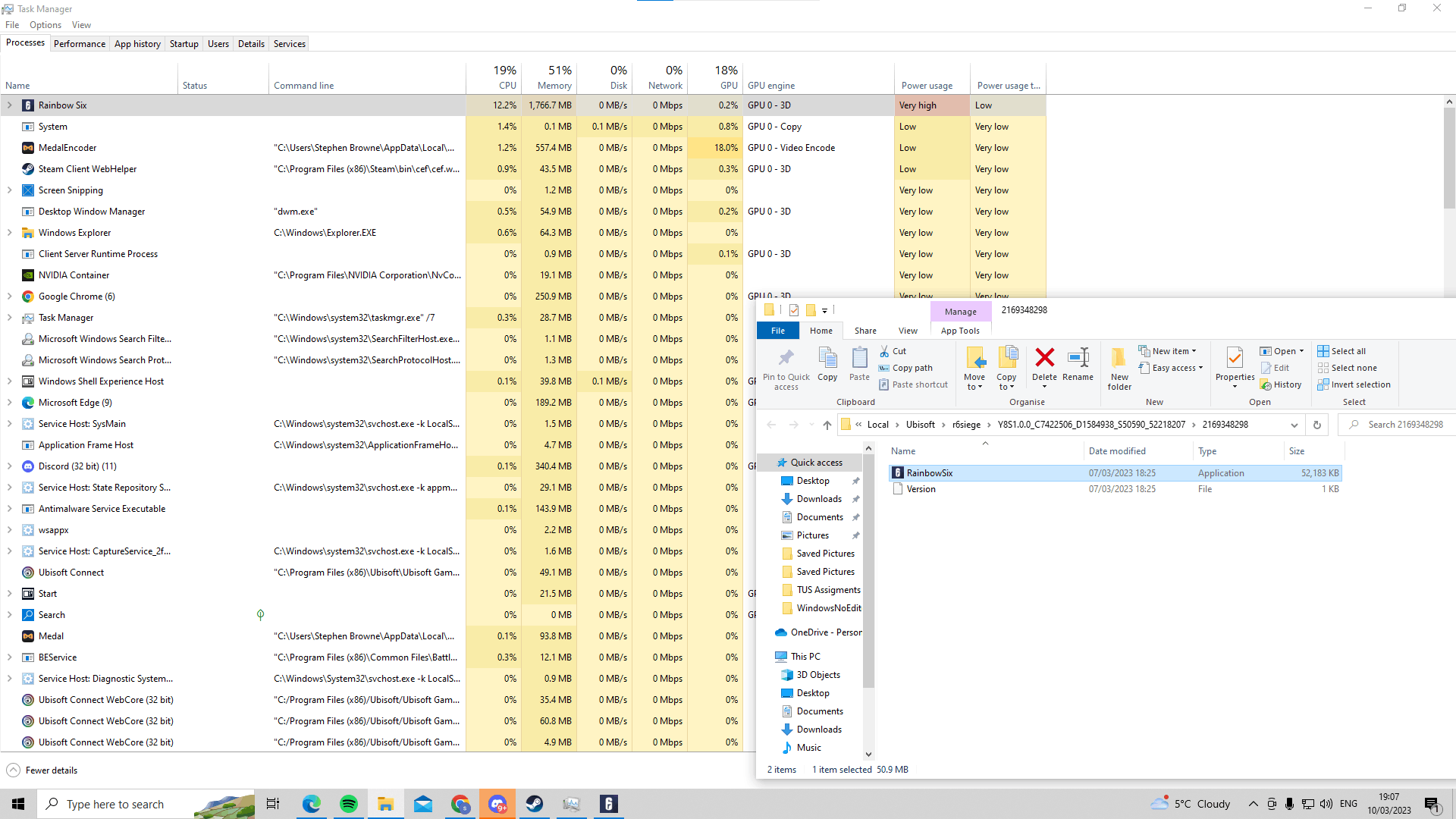Open Spotify from the taskbar
This screenshot has height=819, width=1456.
pyautogui.click(x=349, y=804)
